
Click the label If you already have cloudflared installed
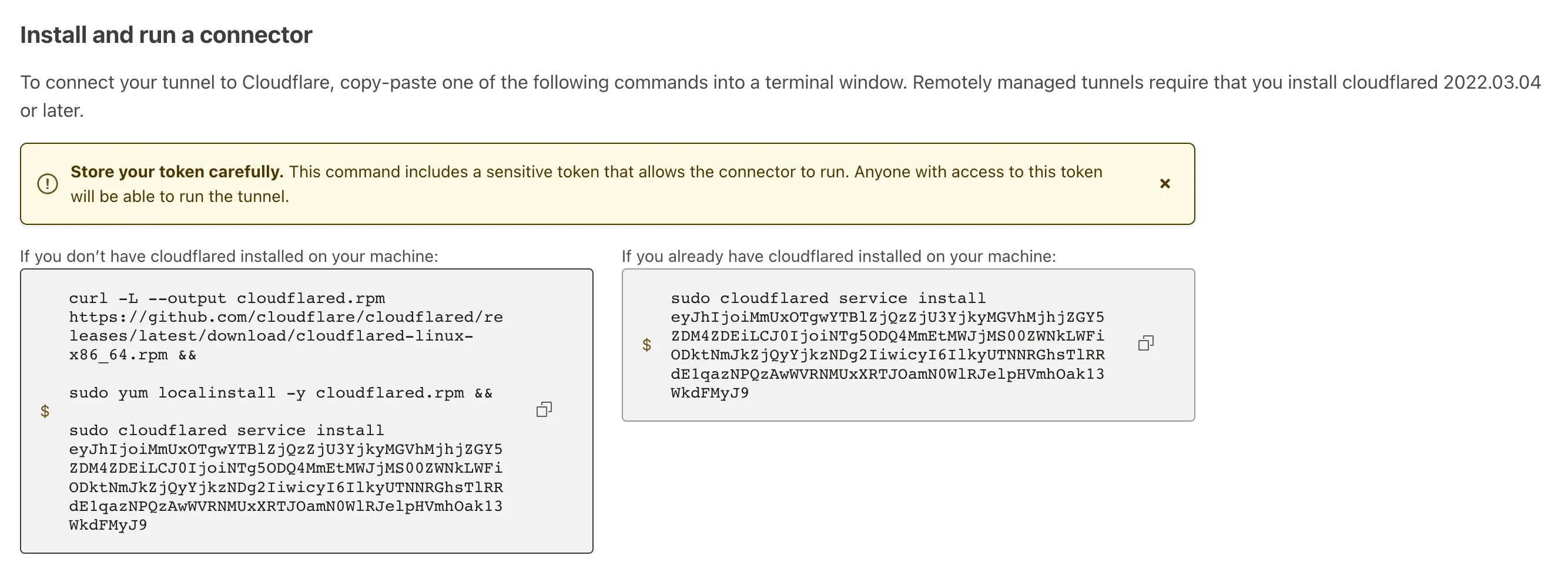(839, 257)
